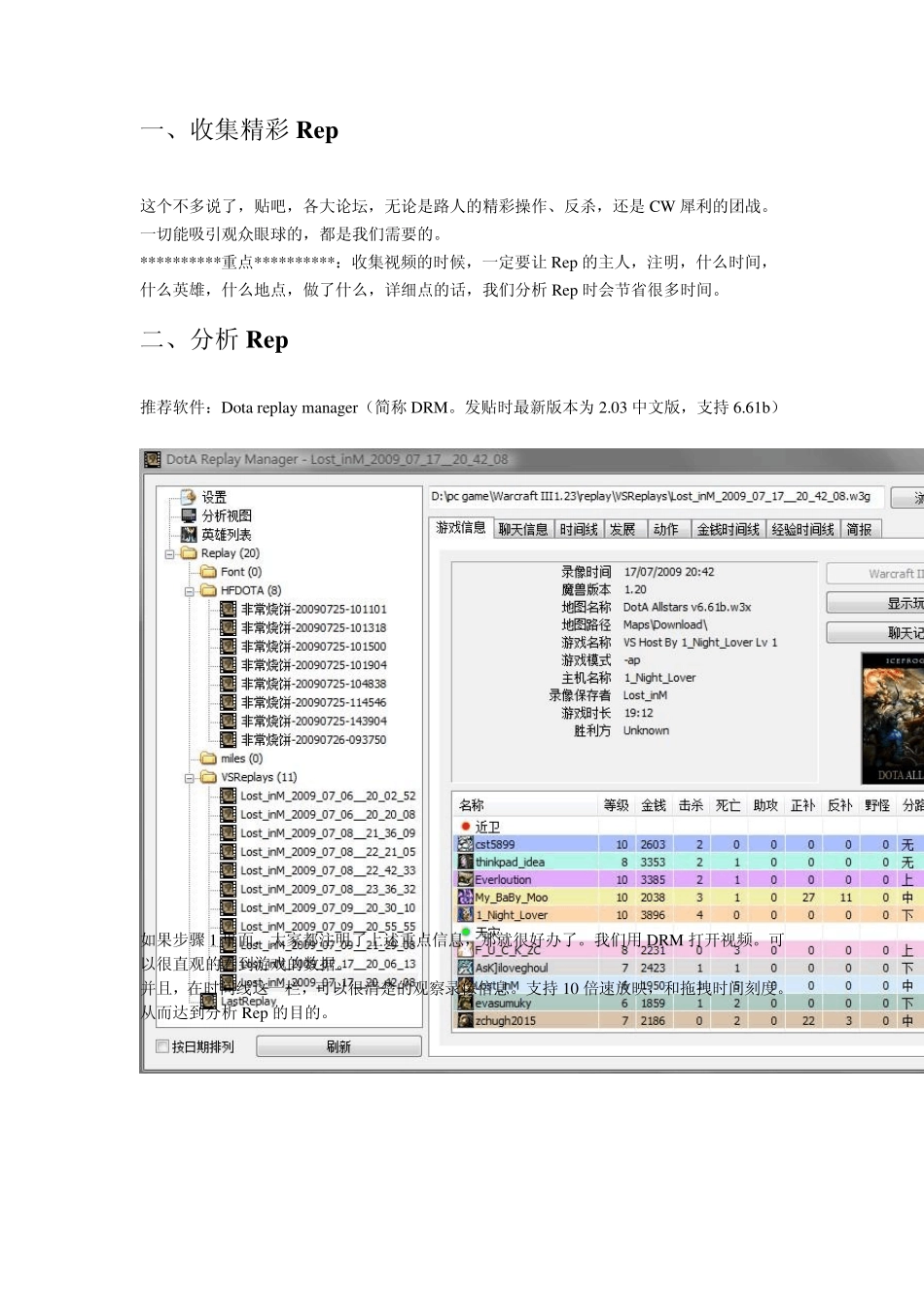Open the 英雄列表 hero list icon
The height and width of the screenshot is (1307, 924).
pos(189,534)
